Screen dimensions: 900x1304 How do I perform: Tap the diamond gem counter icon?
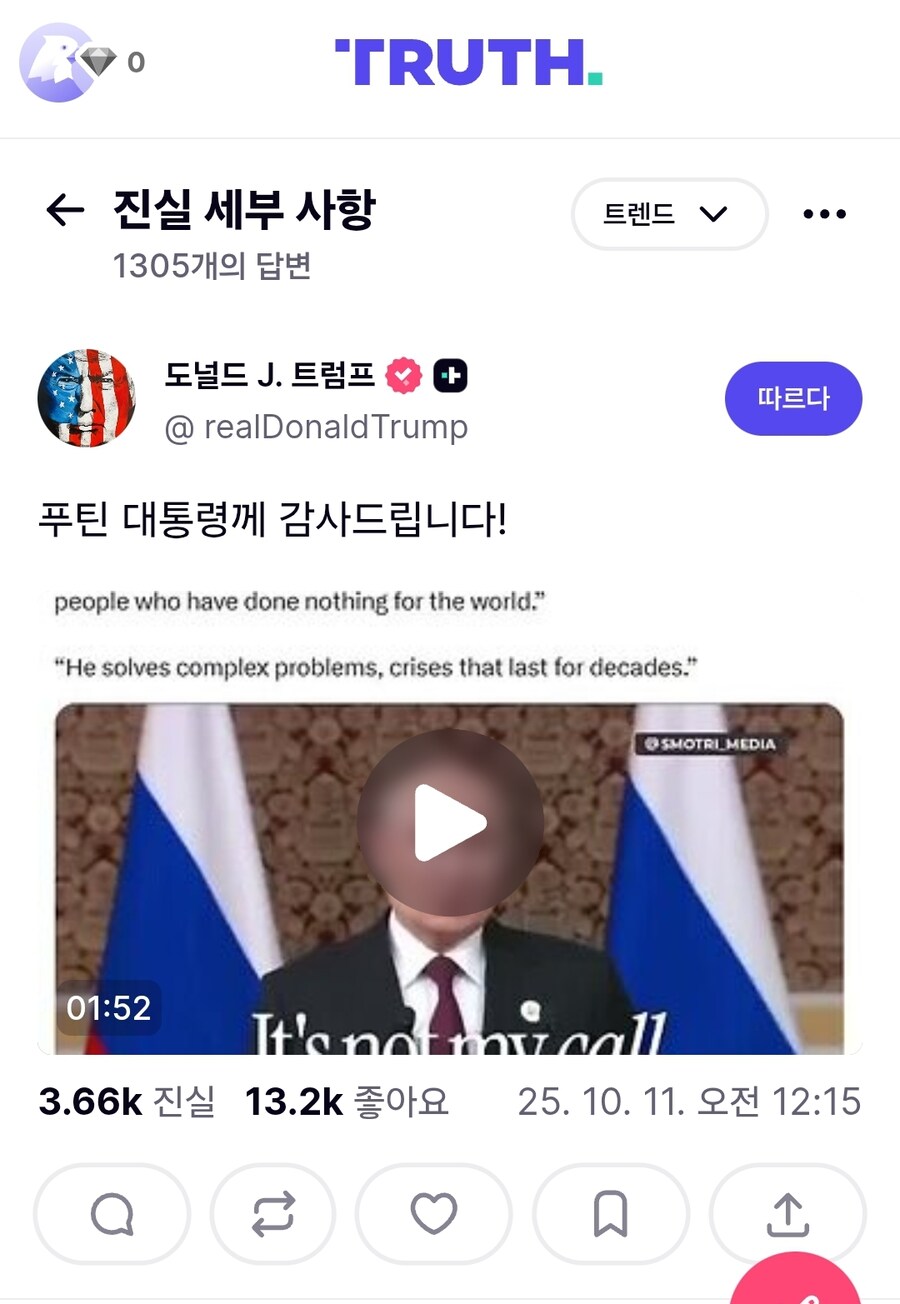pos(99,62)
